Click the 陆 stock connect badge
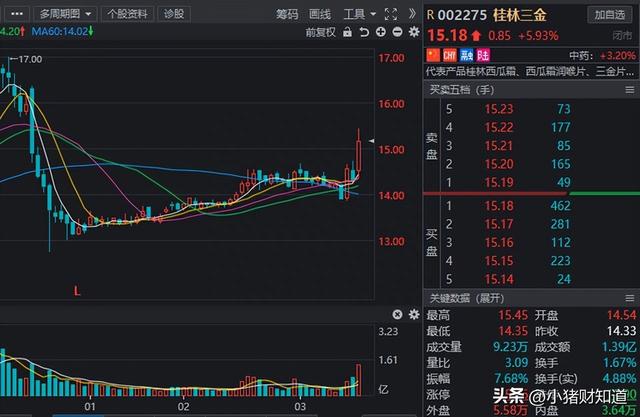The width and height of the screenshot is (640, 417). point(483,55)
